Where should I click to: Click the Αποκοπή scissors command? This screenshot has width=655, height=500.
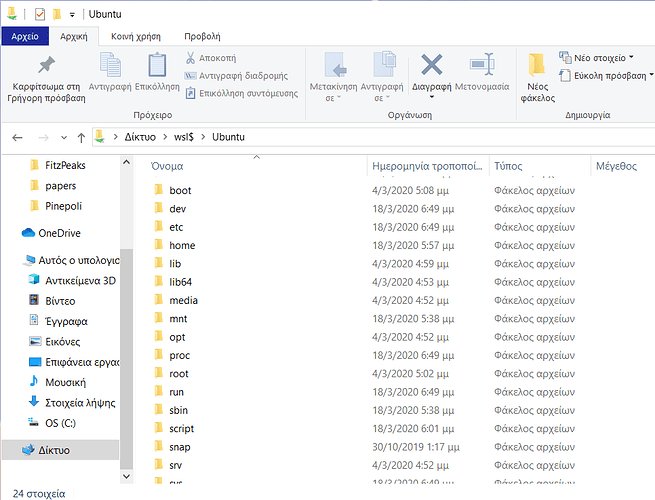pyautogui.click(x=211, y=58)
